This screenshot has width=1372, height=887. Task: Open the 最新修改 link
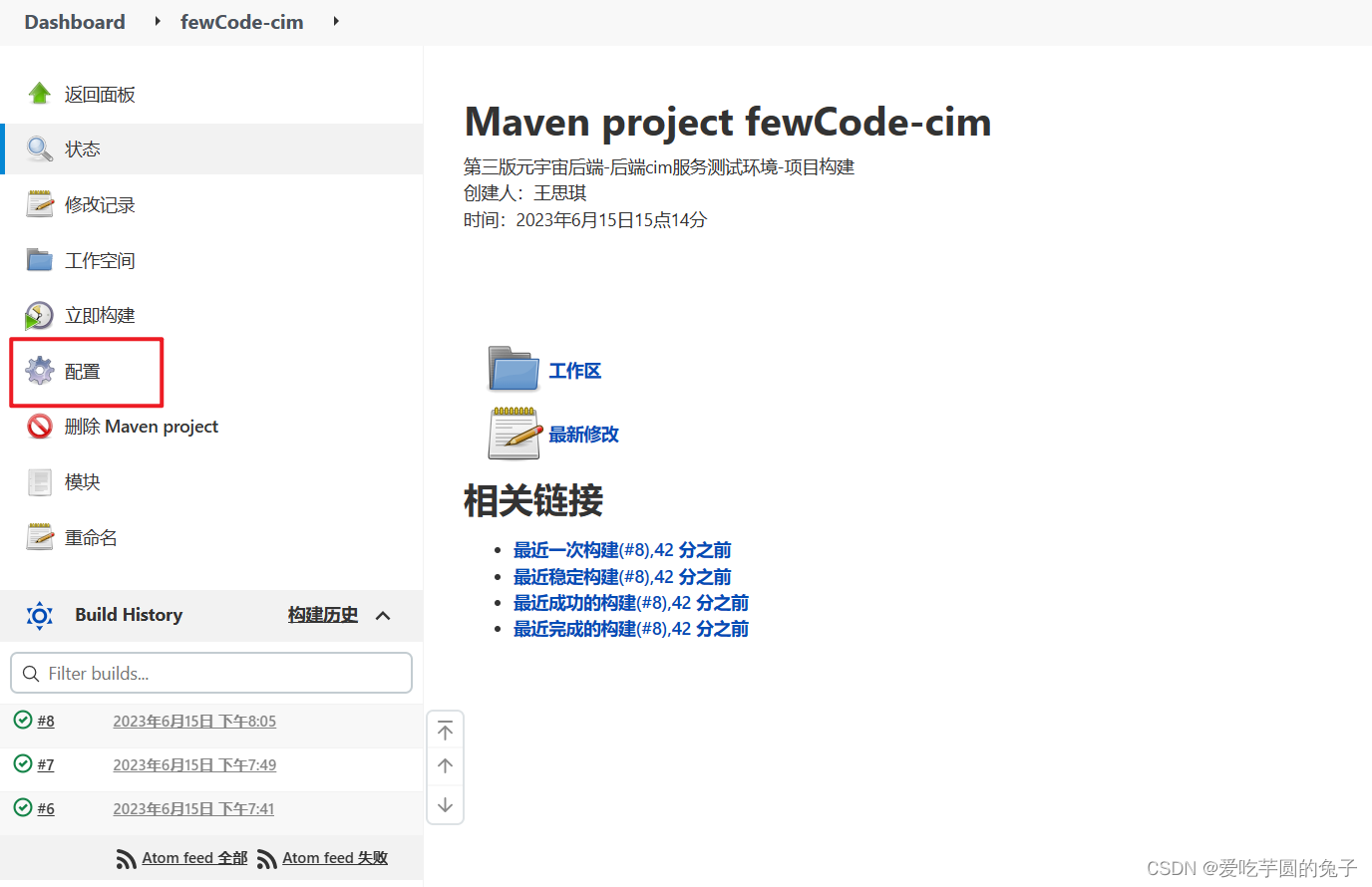click(x=584, y=435)
